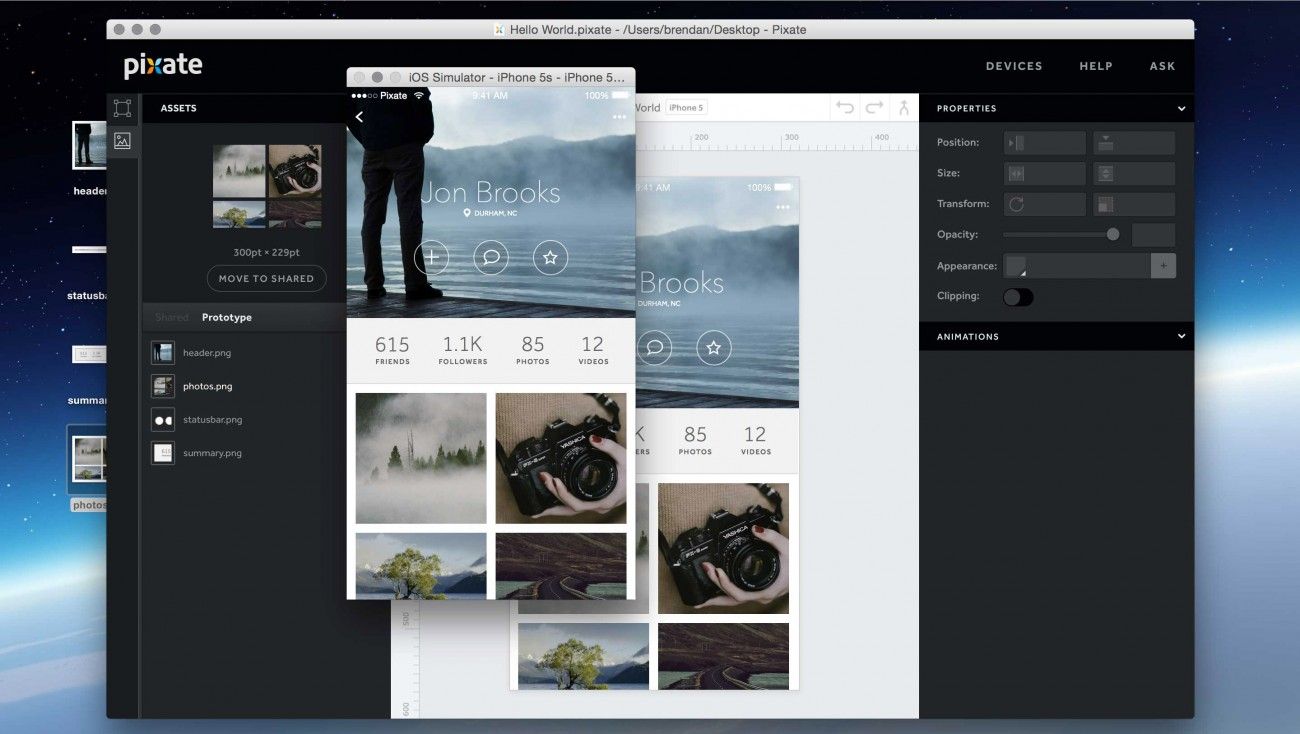The width and height of the screenshot is (1300, 734).
Task: Click the iOS Simulator window title bar
Action: click(491, 77)
